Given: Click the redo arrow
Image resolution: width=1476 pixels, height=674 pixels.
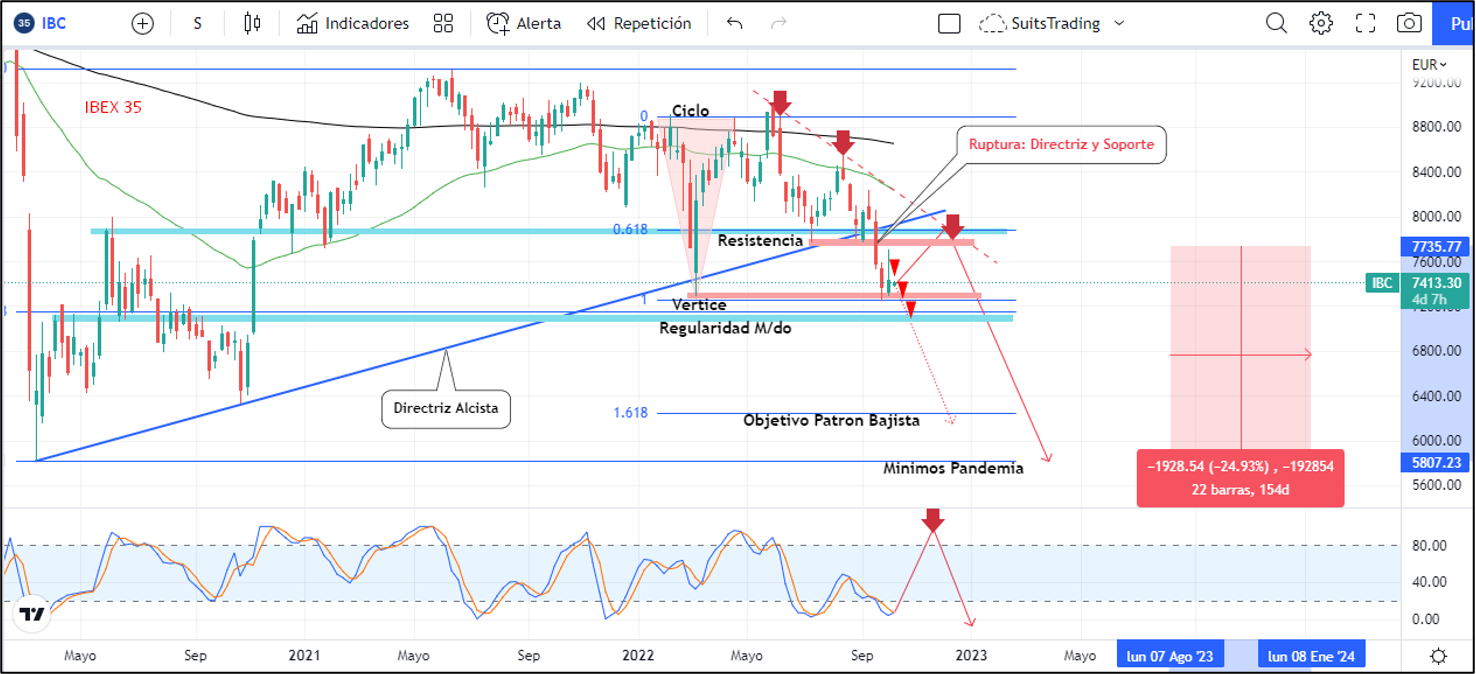Looking at the screenshot, I should point(779,23).
